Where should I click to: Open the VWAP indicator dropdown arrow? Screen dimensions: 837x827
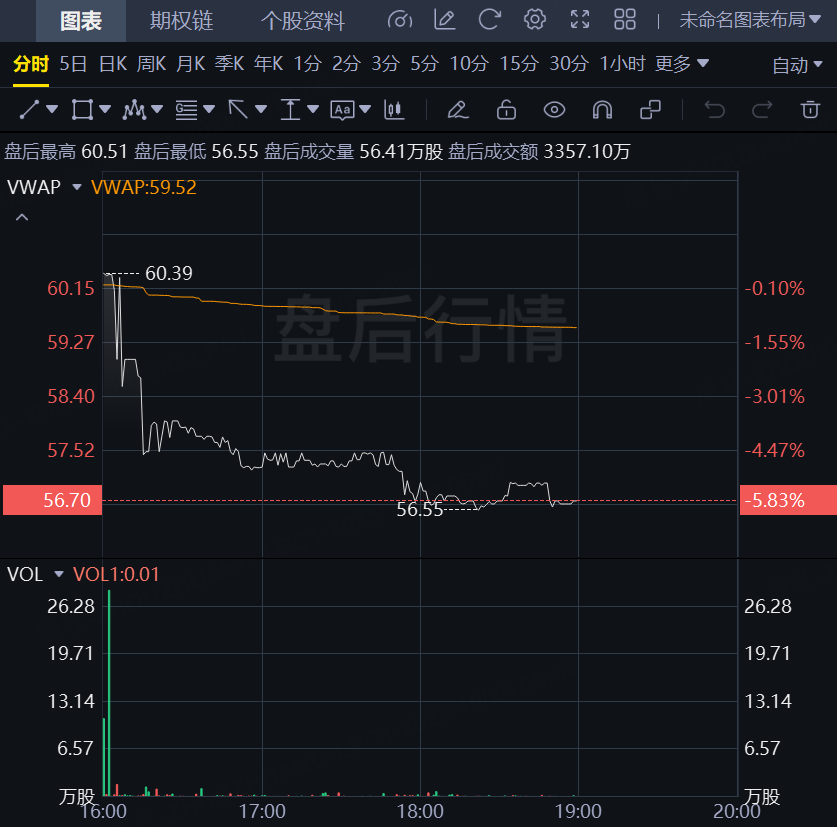(77, 187)
